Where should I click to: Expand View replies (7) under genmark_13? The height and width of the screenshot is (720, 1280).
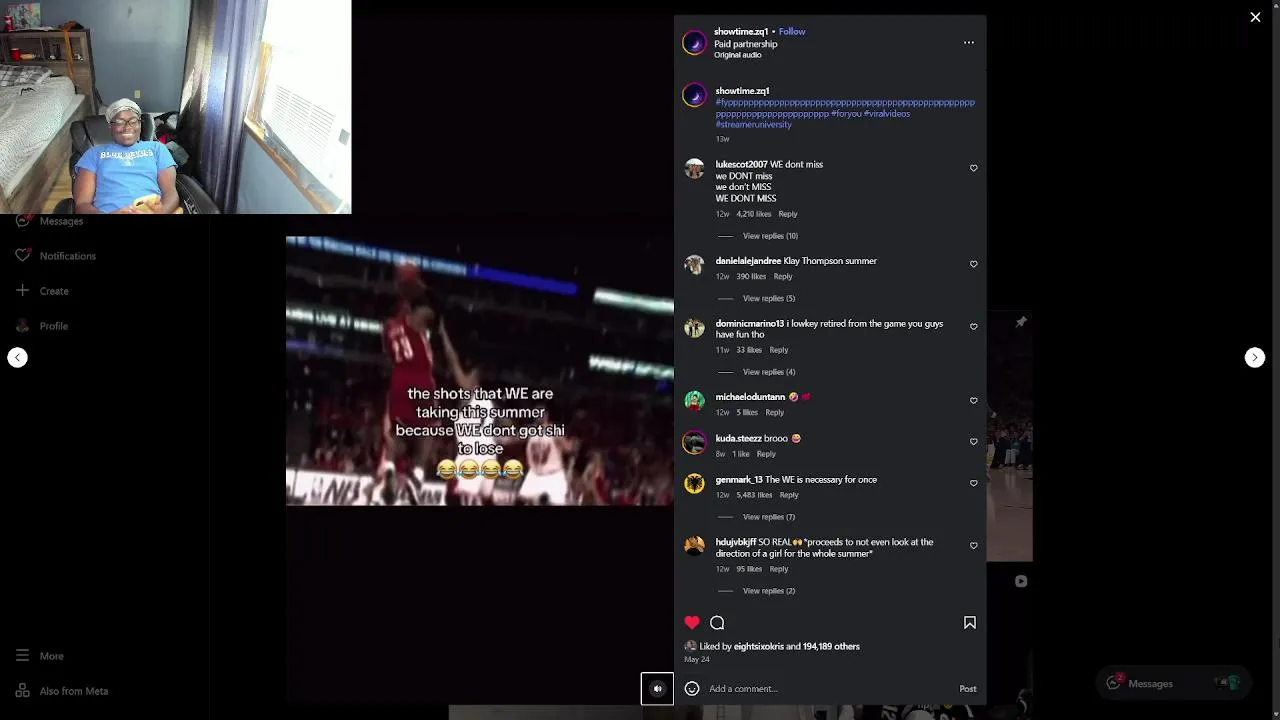[x=769, y=517]
